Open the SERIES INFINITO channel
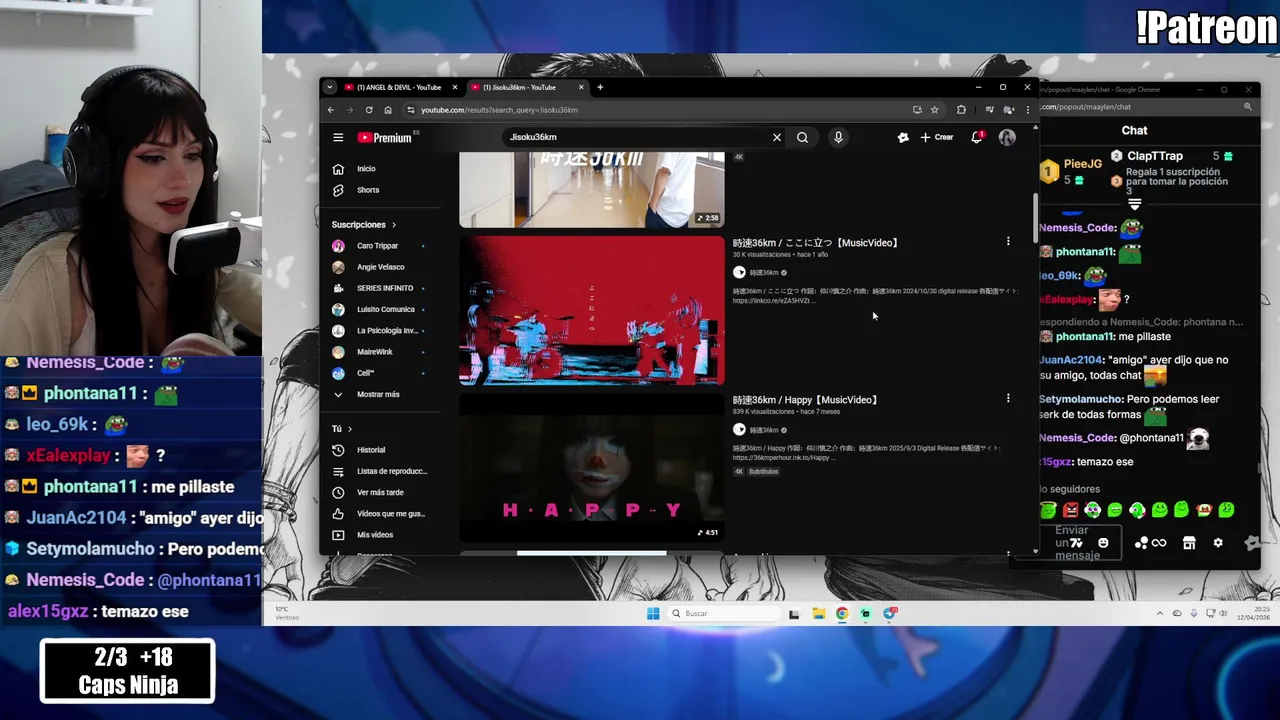Screen dimensions: 1280x720 (384, 288)
